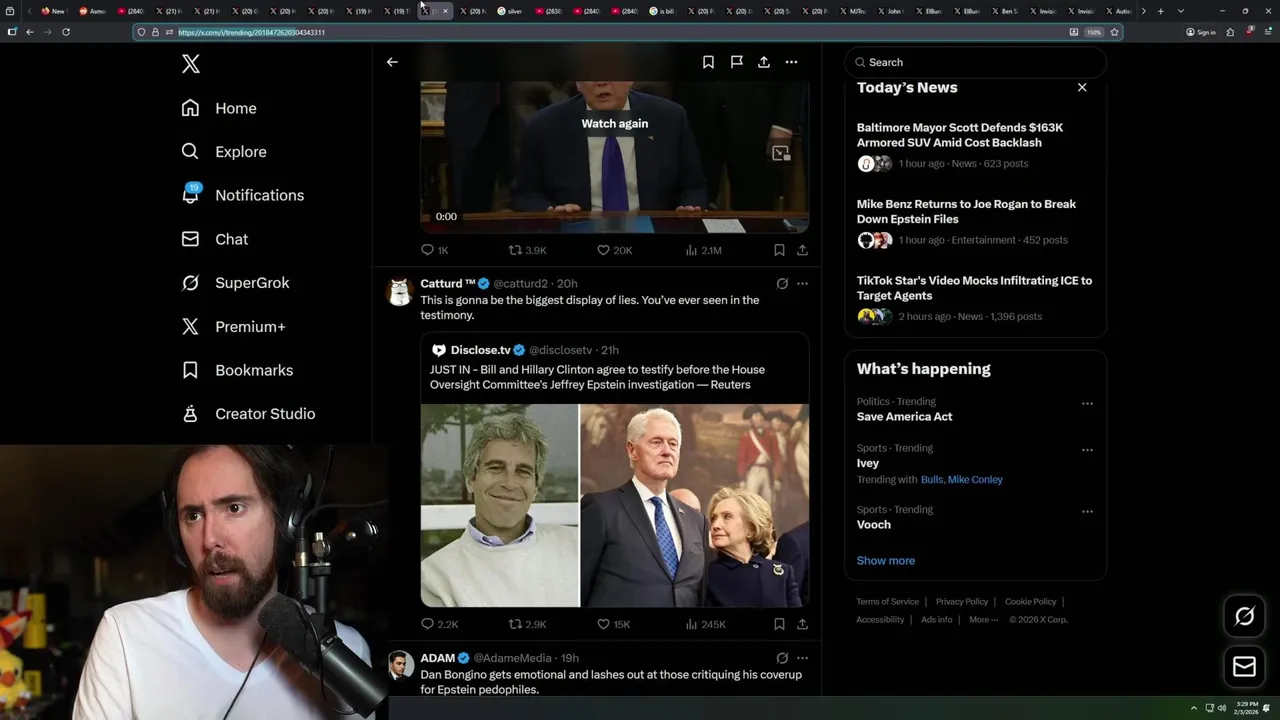Repost Catturd's post with 2.9K reposts

pyautogui.click(x=528, y=624)
